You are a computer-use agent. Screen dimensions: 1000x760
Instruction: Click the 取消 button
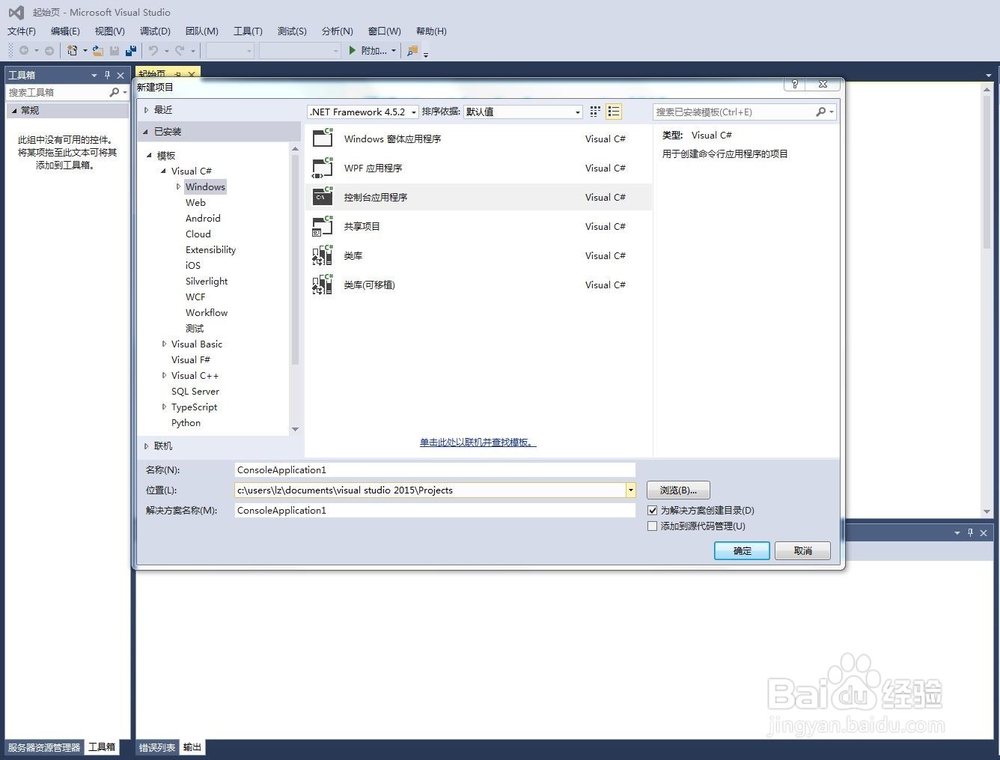[x=803, y=551]
